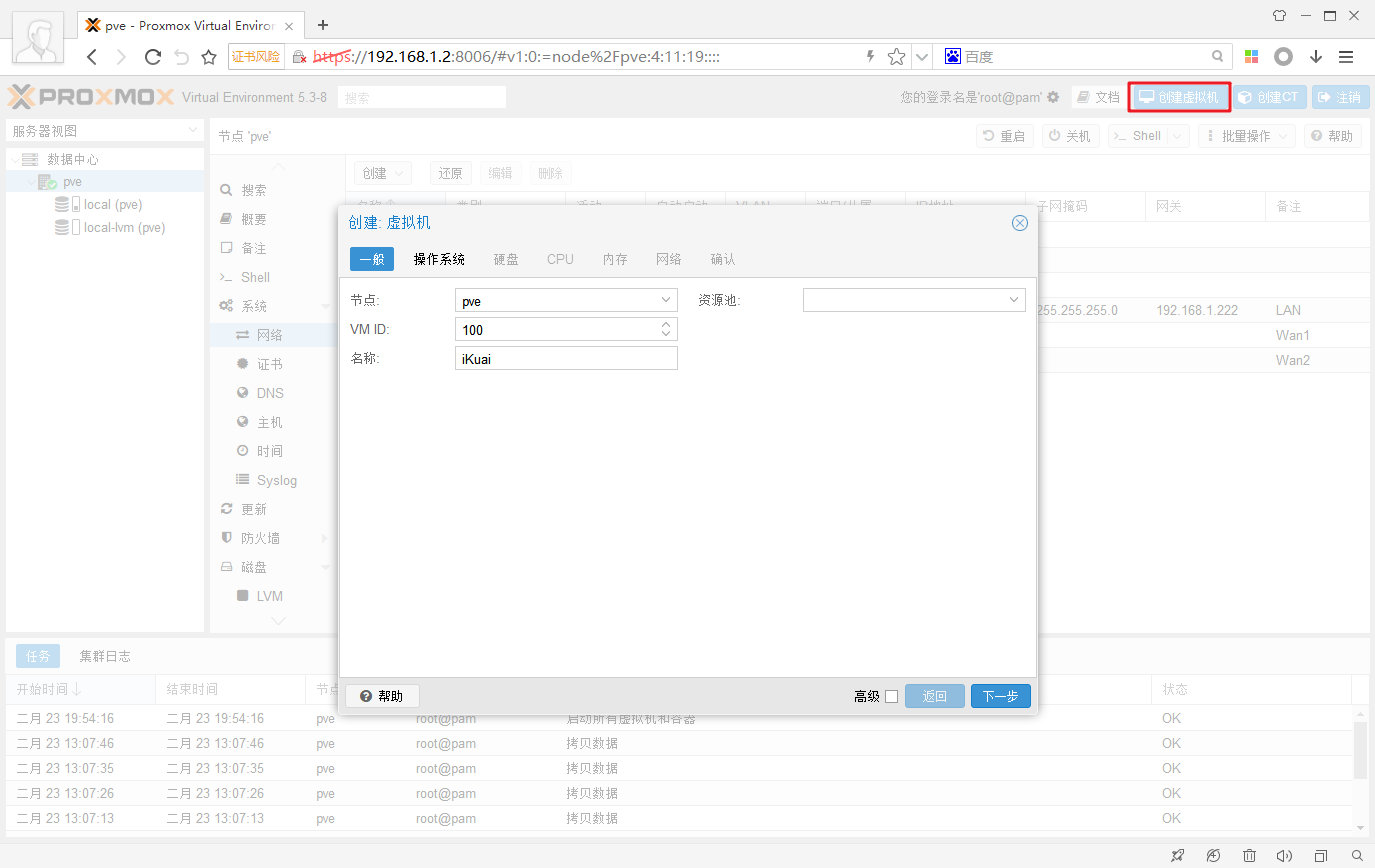This screenshot has width=1375, height=868.
Task: Select local (pve) storage in tree
Action: [112, 204]
